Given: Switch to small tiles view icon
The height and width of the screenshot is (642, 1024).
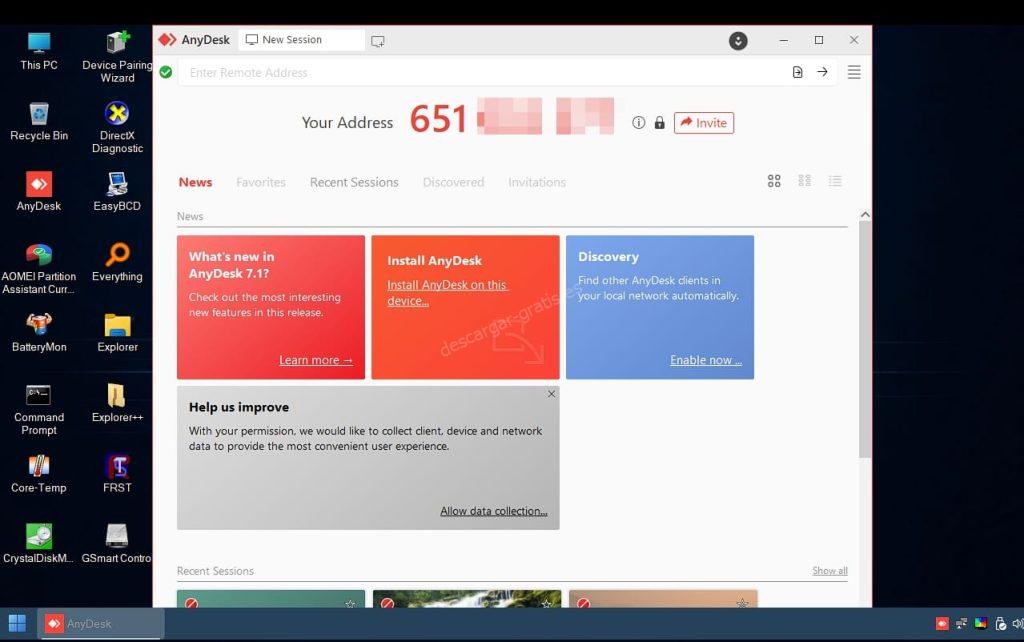Looking at the screenshot, I should [805, 181].
